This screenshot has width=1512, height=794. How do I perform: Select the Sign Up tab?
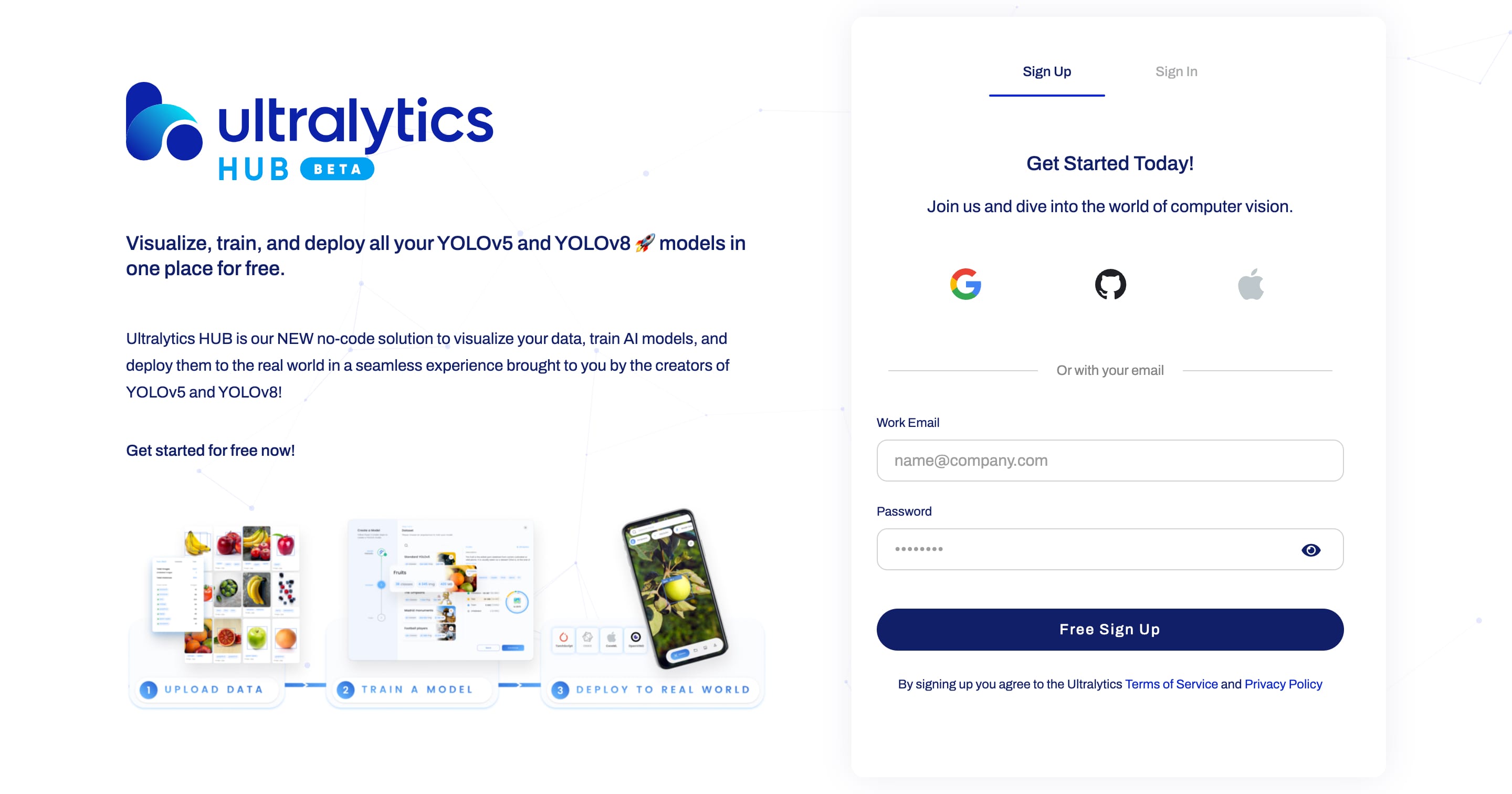pyautogui.click(x=1045, y=71)
